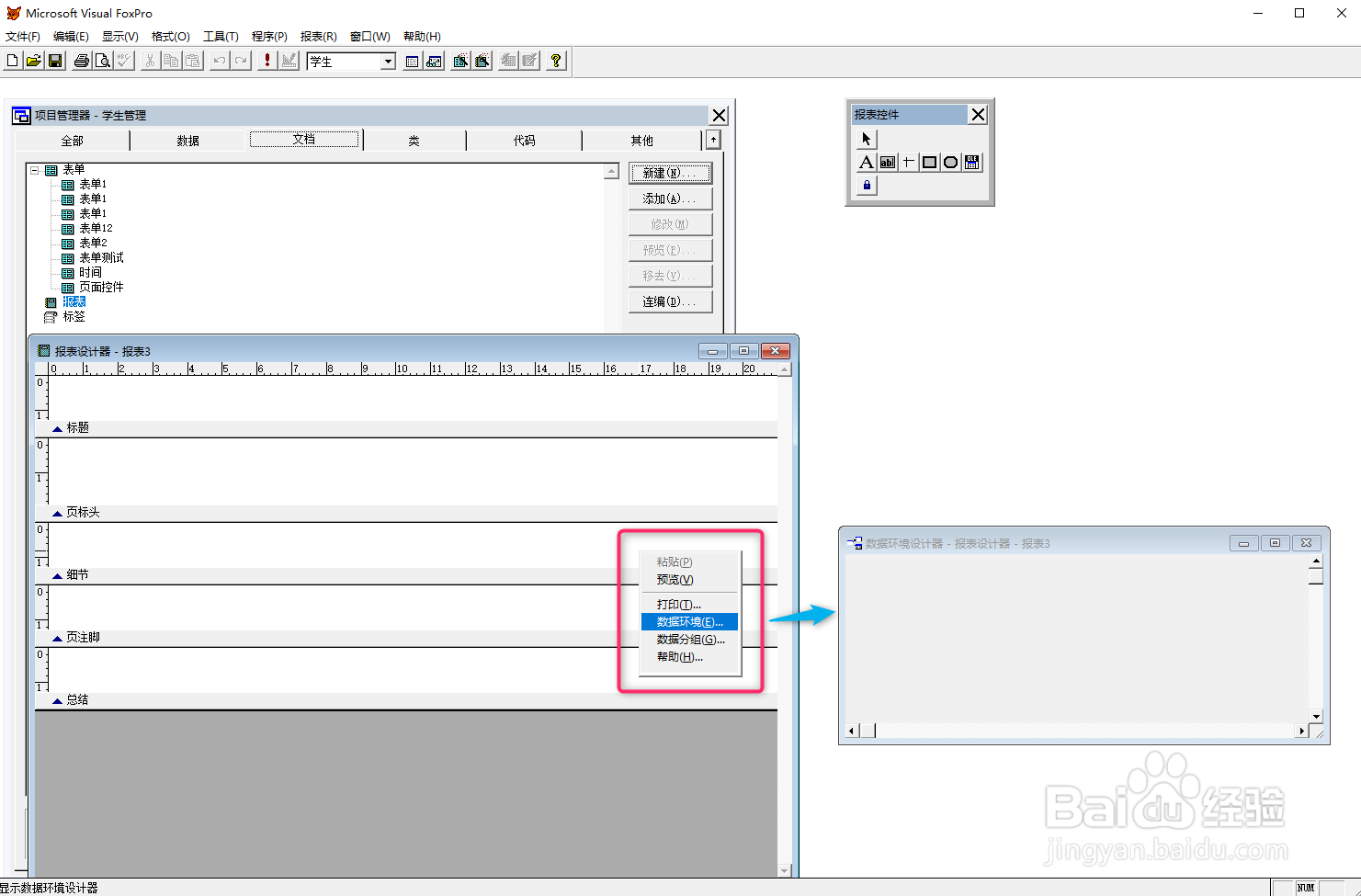
Task: Select the Rectangle report control
Action: pyautogui.click(x=930, y=162)
